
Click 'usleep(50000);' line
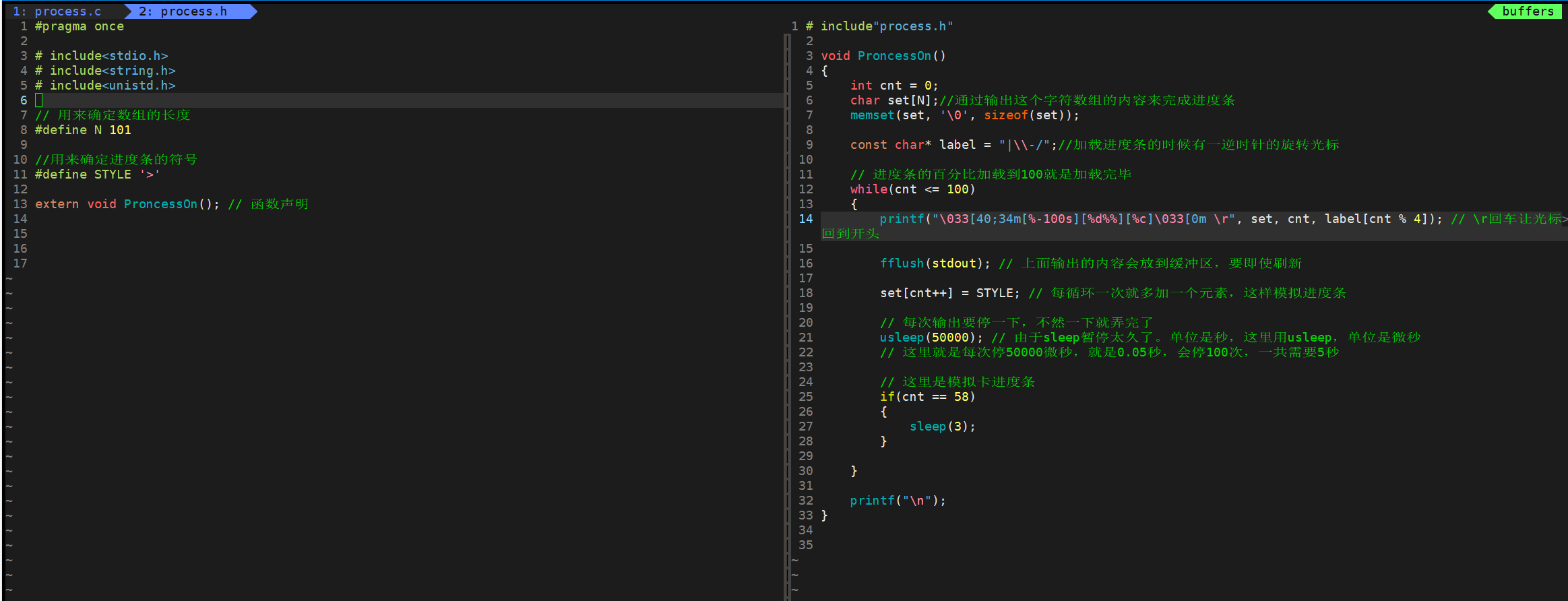[932, 338]
